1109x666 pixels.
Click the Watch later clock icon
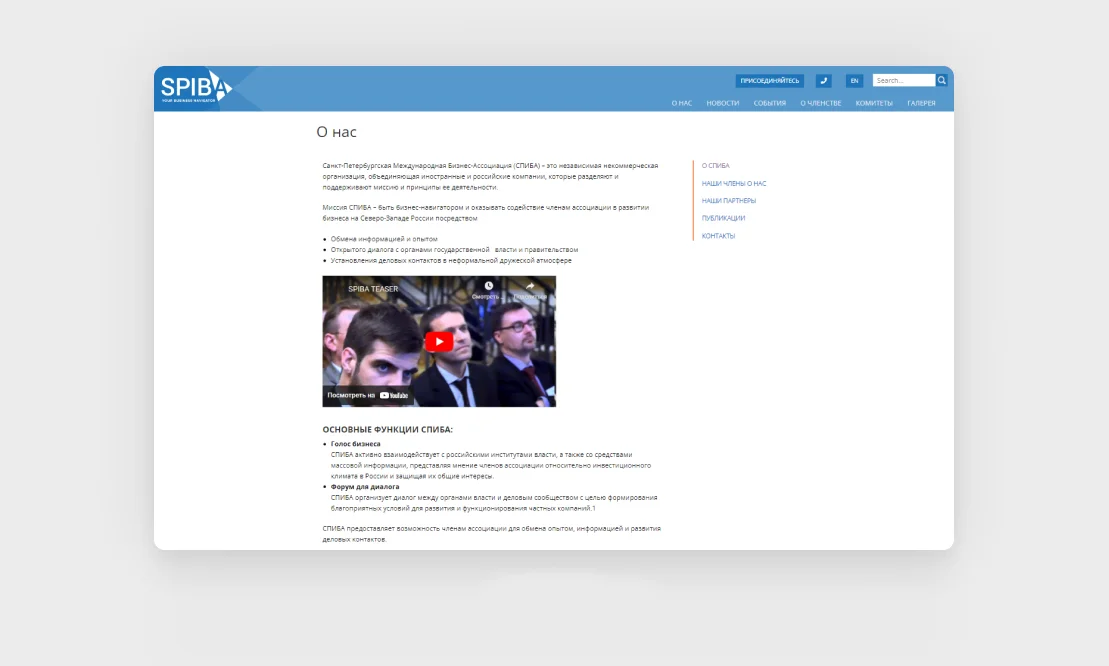[x=488, y=286]
